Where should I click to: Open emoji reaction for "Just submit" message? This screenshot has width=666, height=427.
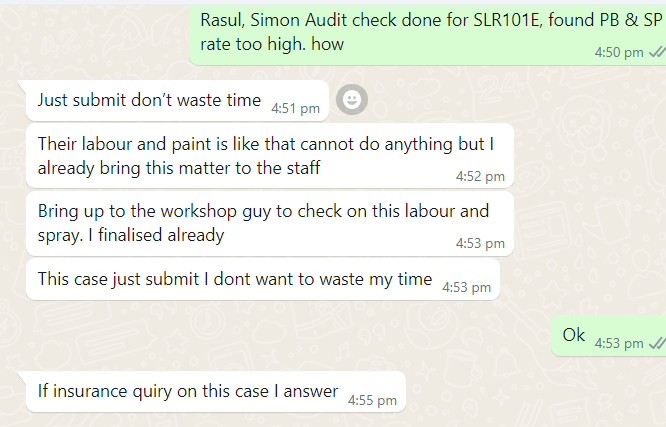coord(352,99)
